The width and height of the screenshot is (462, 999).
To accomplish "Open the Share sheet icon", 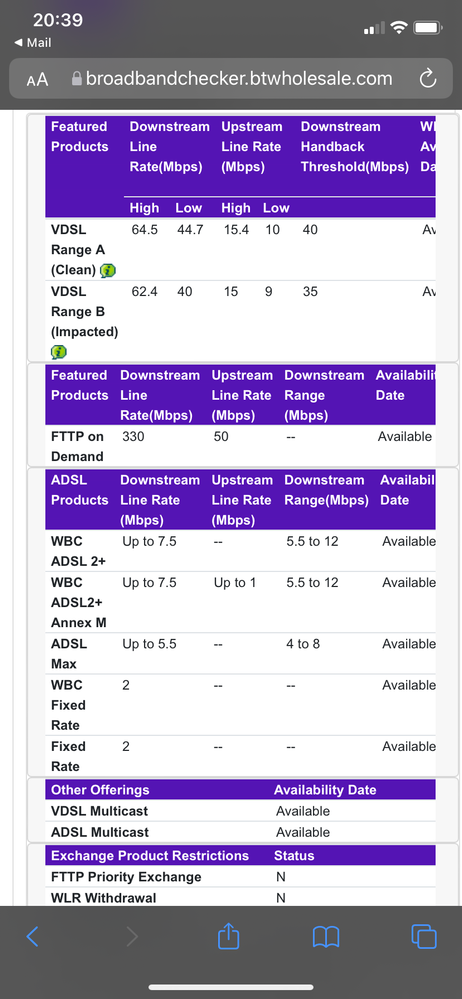I will [228, 935].
